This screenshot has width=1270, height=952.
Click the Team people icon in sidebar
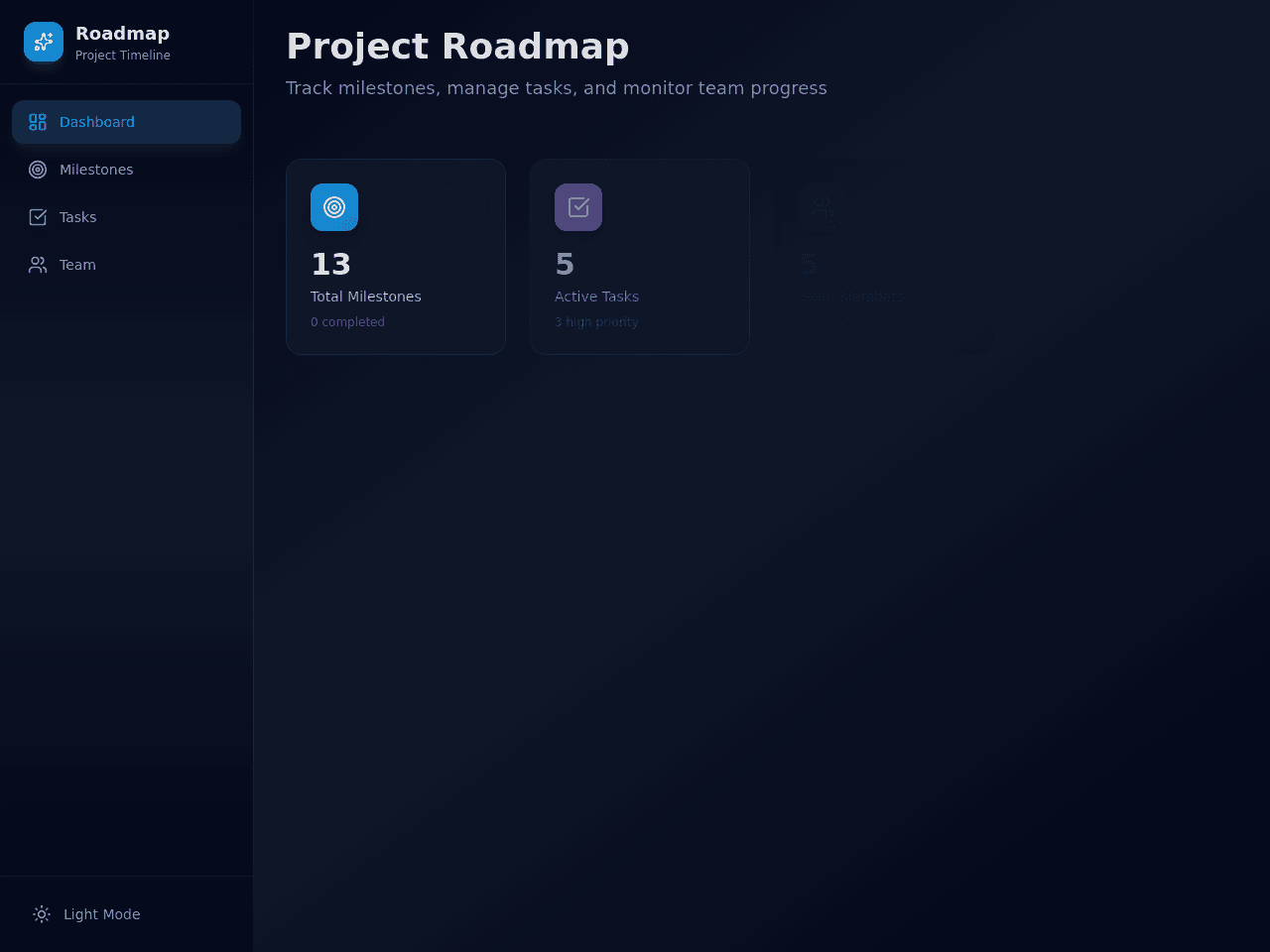click(x=38, y=265)
